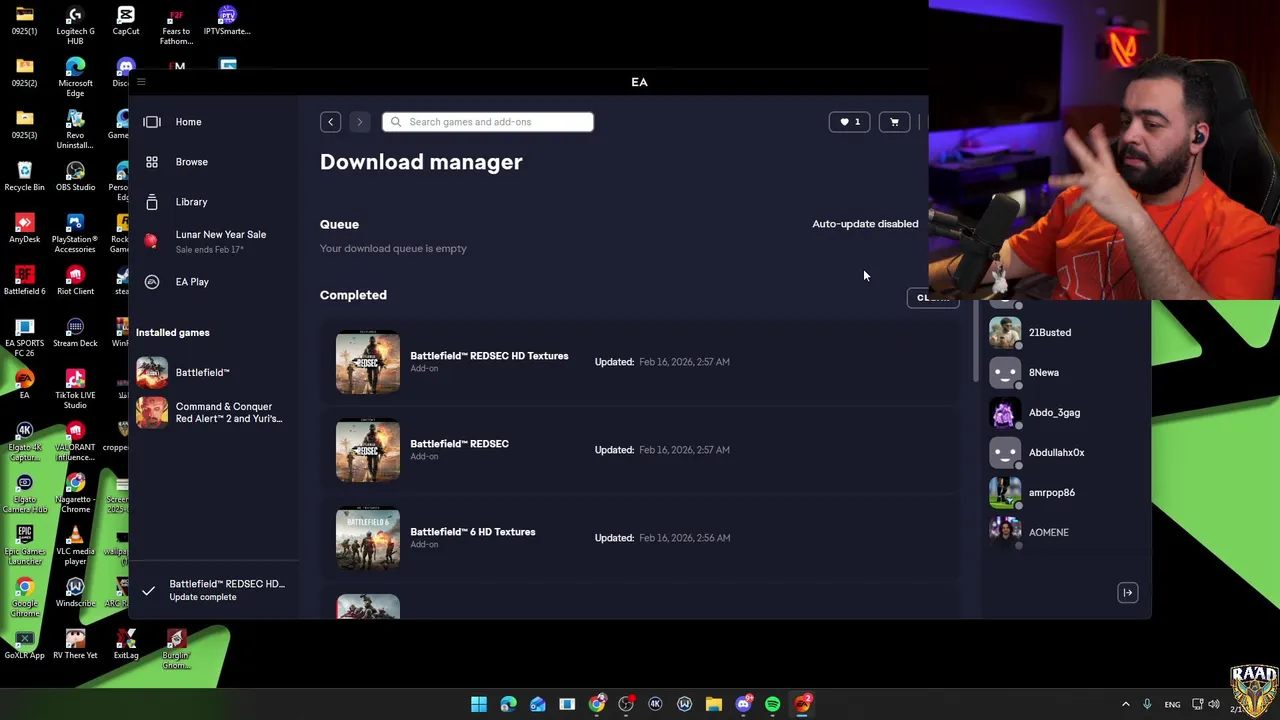The height and width of the screenshot is (720, 1280).
Task: Open Recycle Bin on desktop
Action: click(x=25, y=176)
